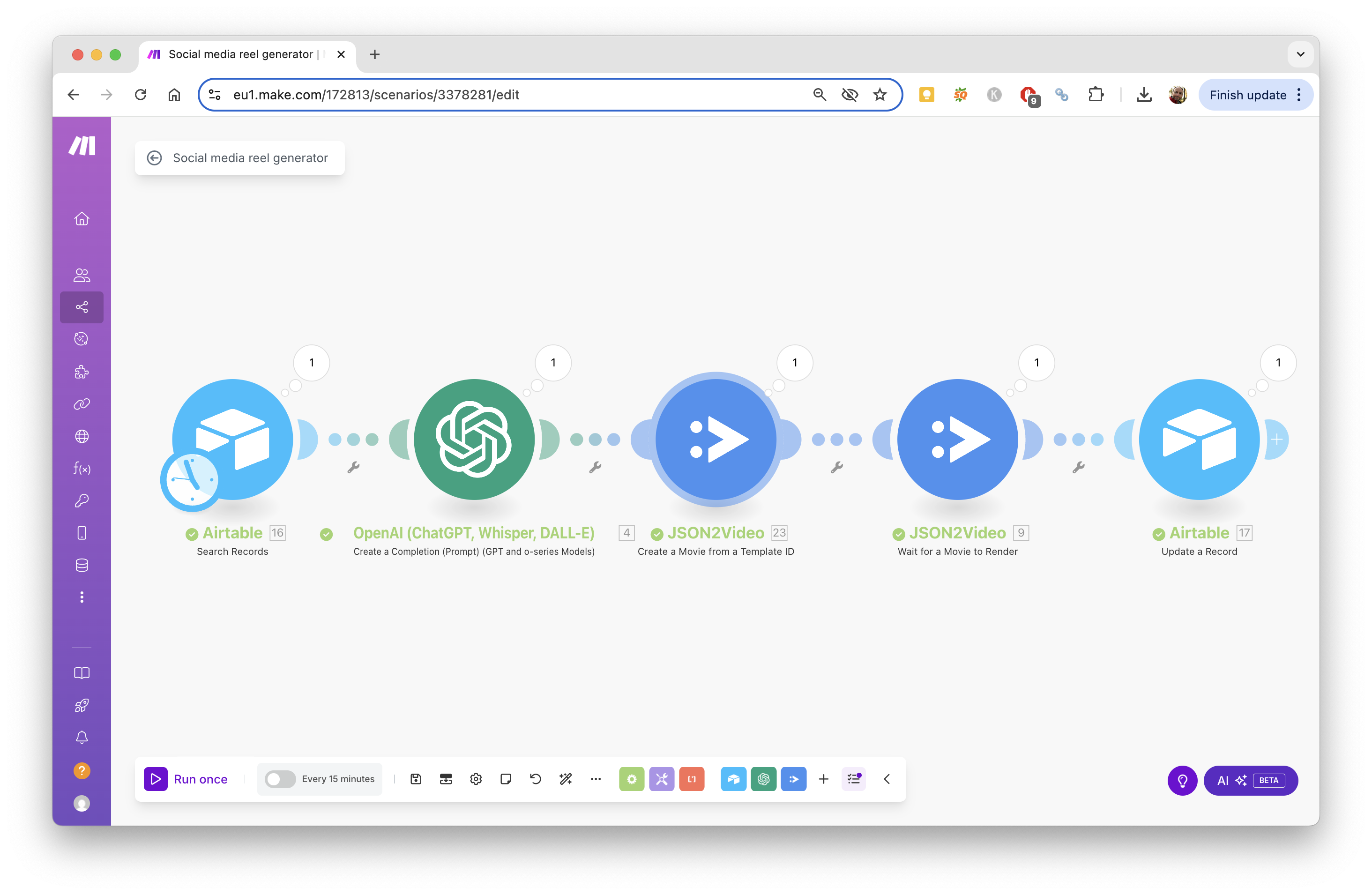Screen dimensions: 1372x895
Task: Open the Make logo home link
Action: click(82, 145)
